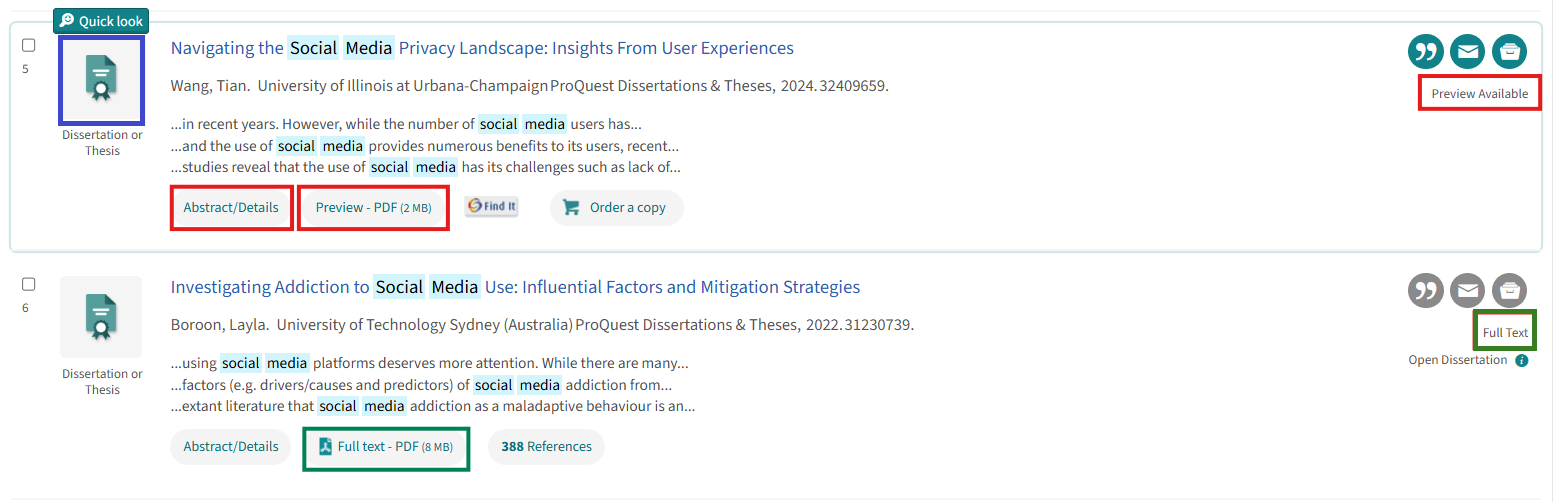Click the gray Email icon for result 6
The image size is (1553, 502).
(x=1468, y=291)
